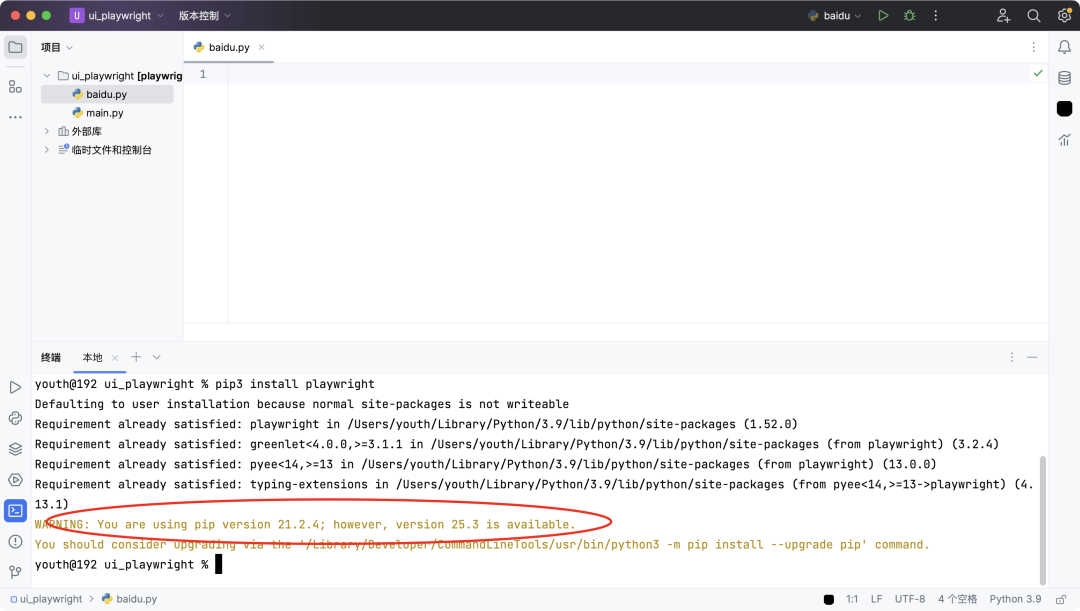Open more run actions menu

[935, 15]
